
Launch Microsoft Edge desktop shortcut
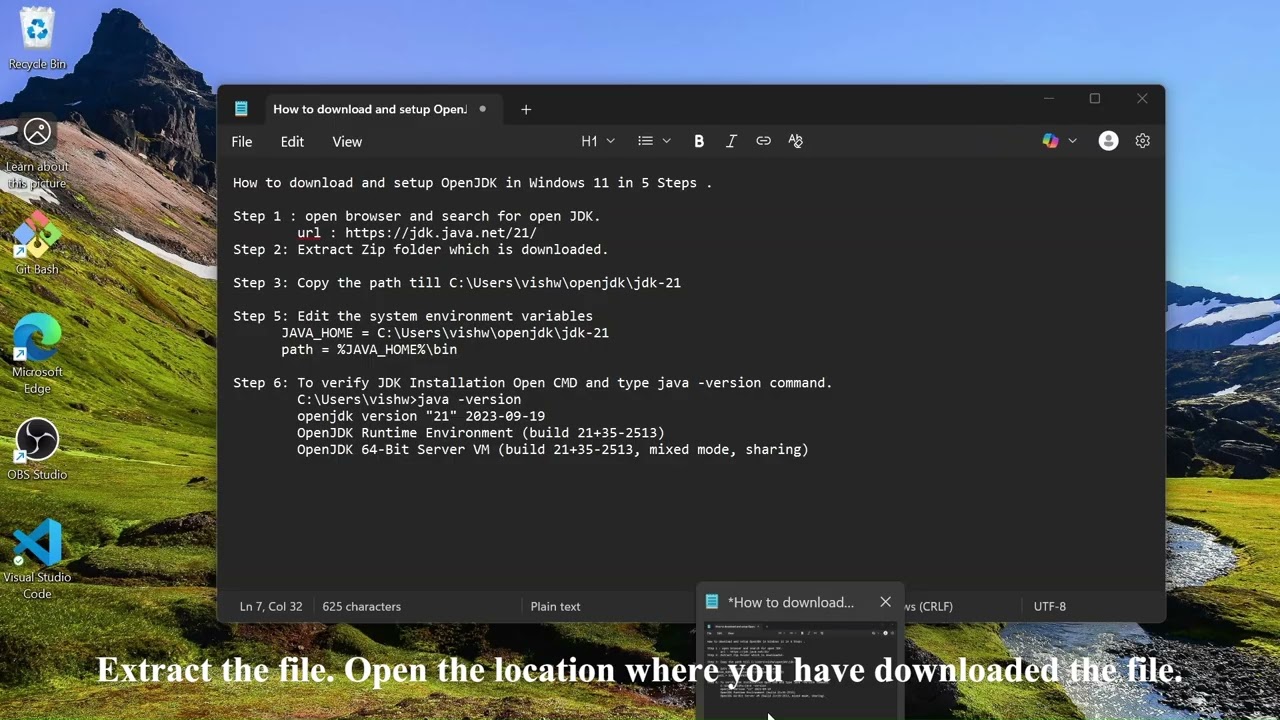[x=37, y=352]
